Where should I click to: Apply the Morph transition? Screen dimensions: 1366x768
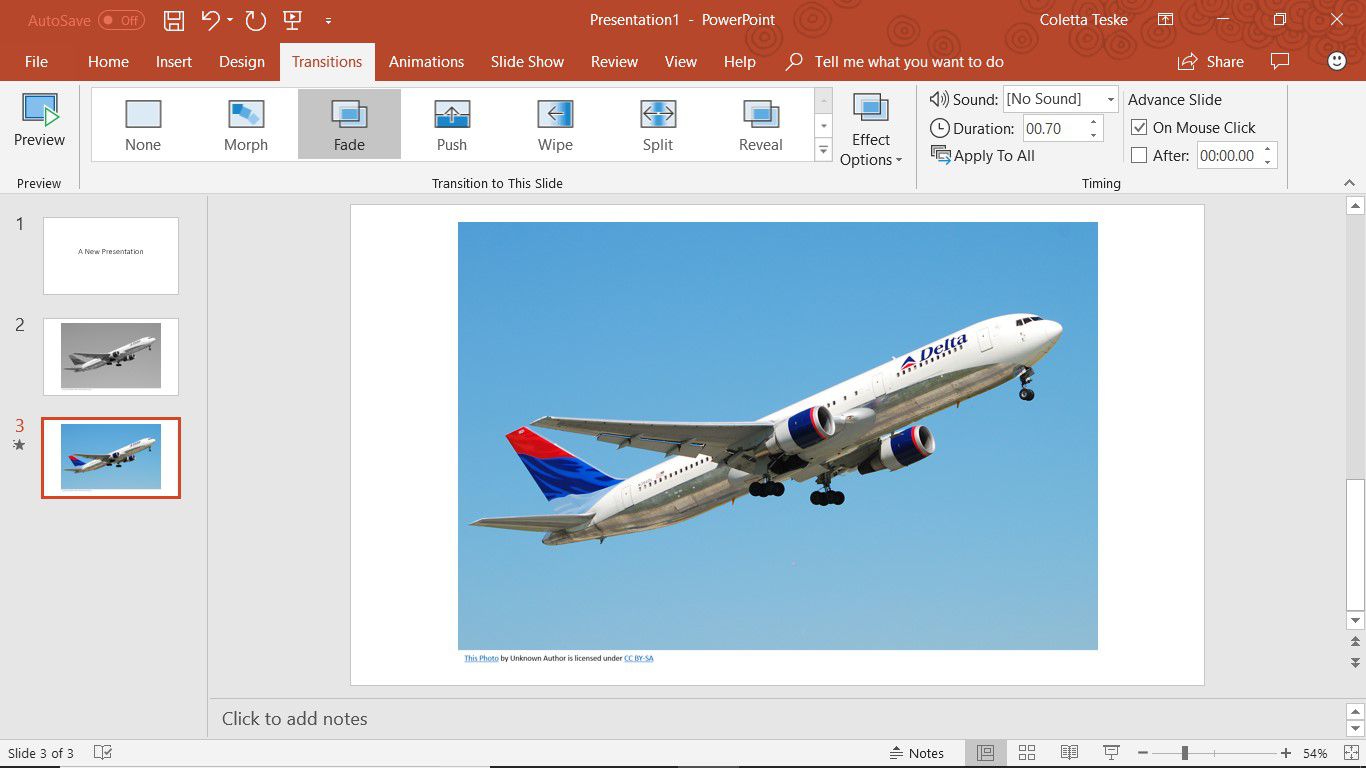coord(246,124)
